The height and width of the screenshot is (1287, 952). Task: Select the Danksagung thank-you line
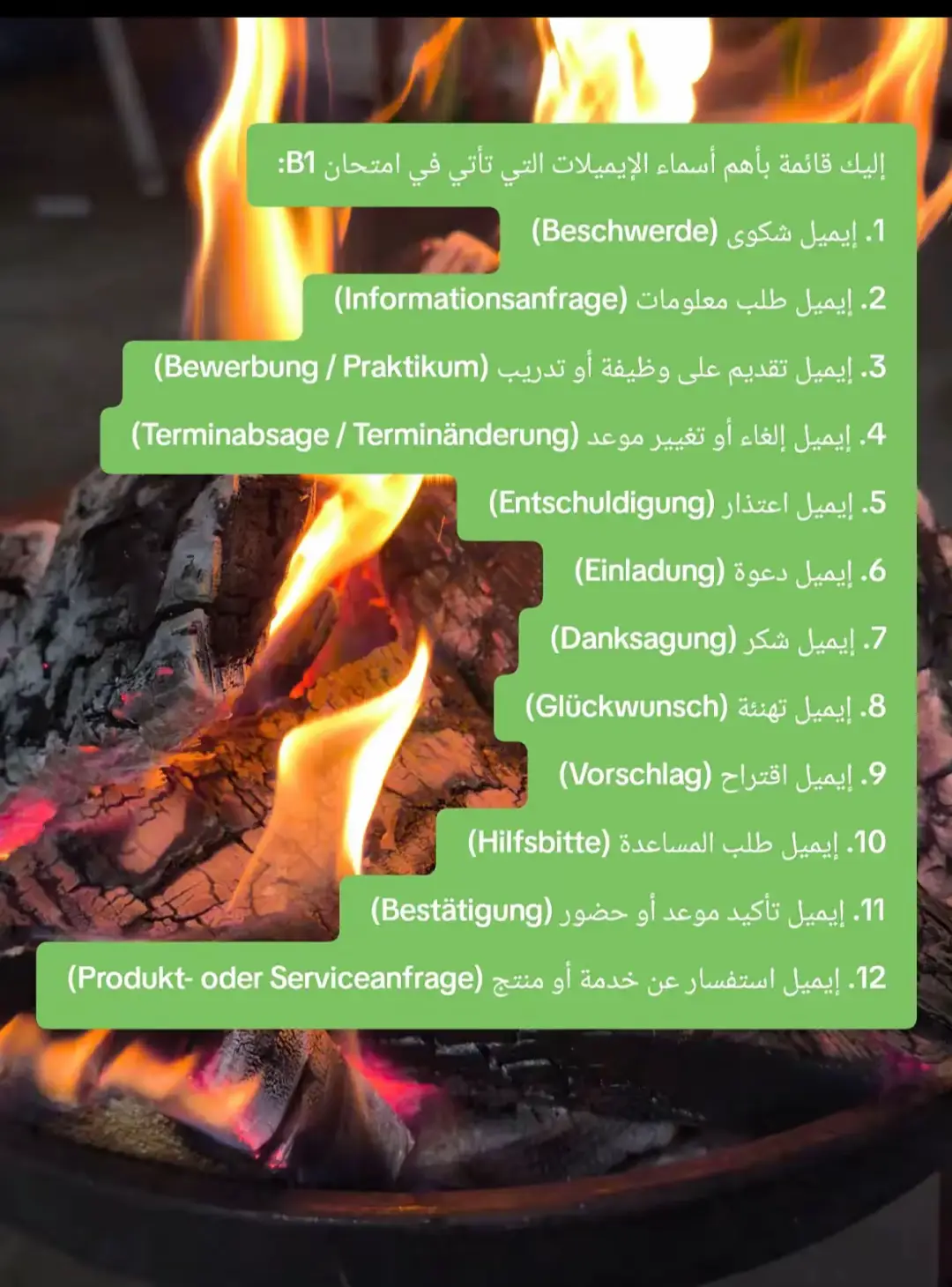pyautogui.click(x=718, y=639)
